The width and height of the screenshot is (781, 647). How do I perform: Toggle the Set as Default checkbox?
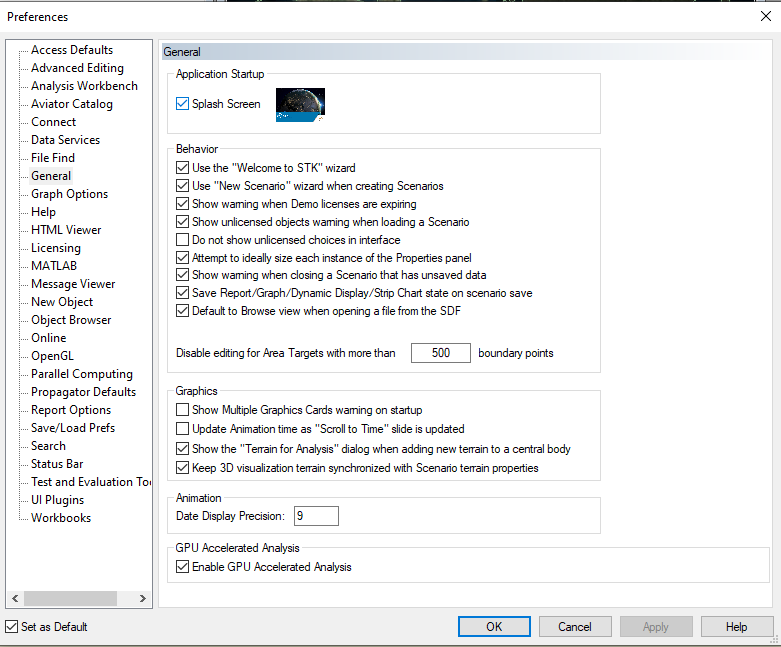(12, 627)
